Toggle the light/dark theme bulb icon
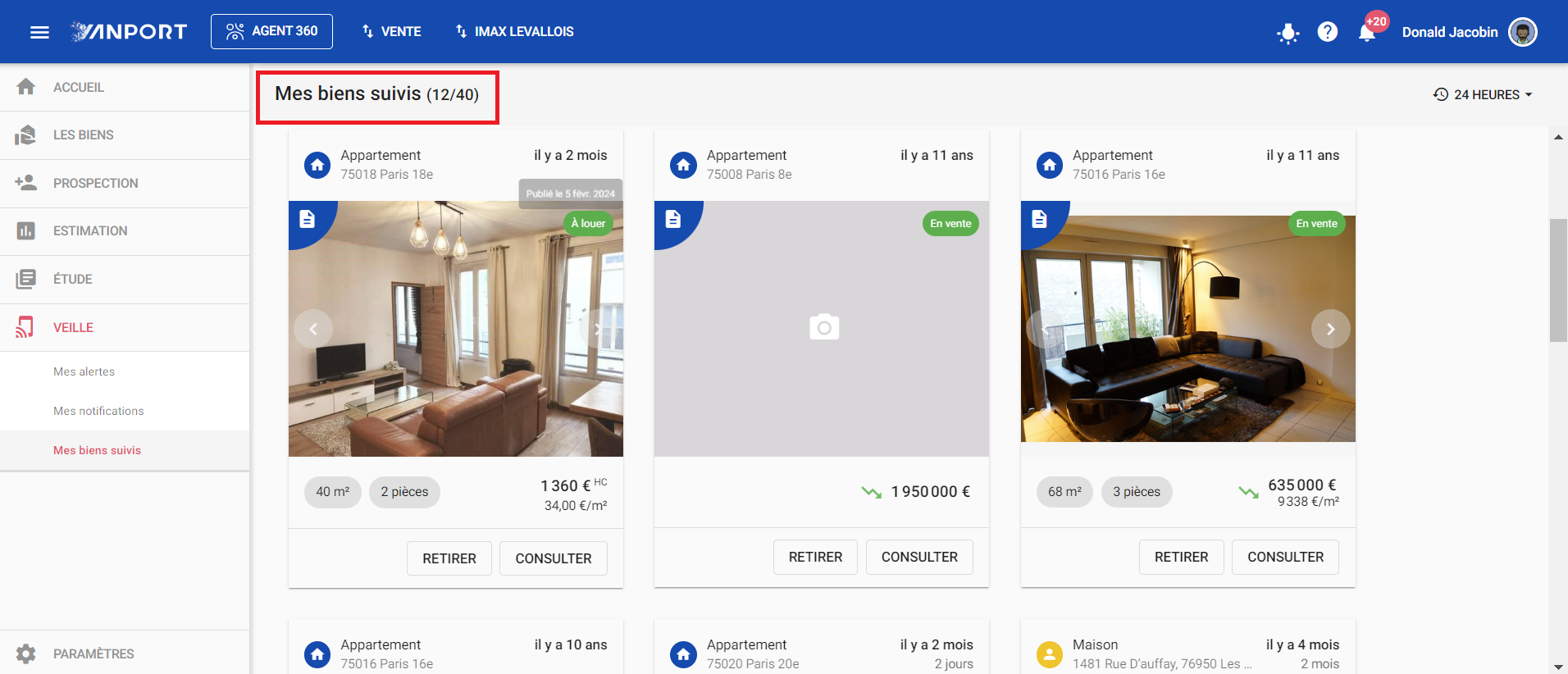 click(1288, 33)
